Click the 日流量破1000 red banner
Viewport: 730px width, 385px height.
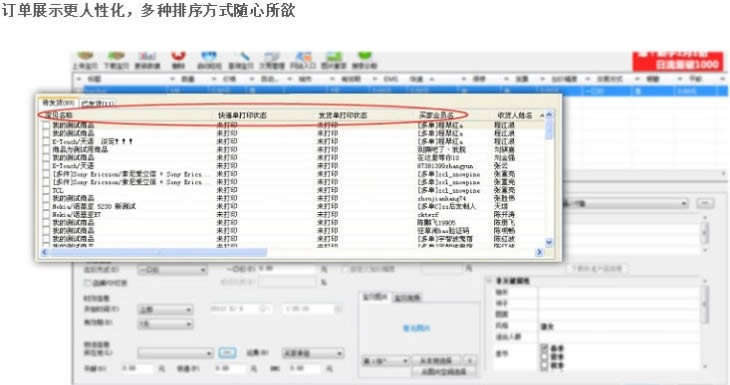(x=678, y=61)
